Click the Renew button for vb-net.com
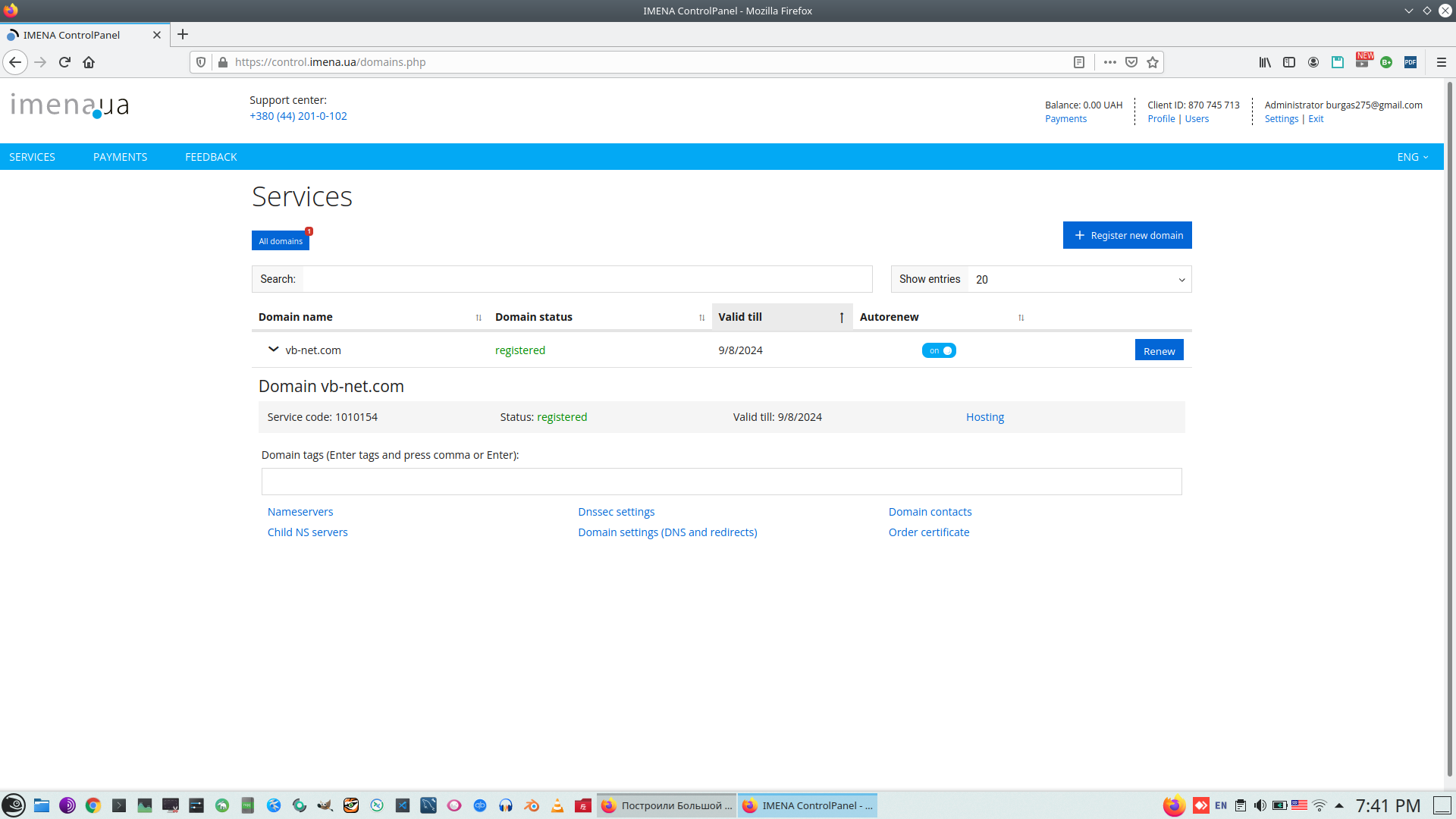 coord(1159,350)
